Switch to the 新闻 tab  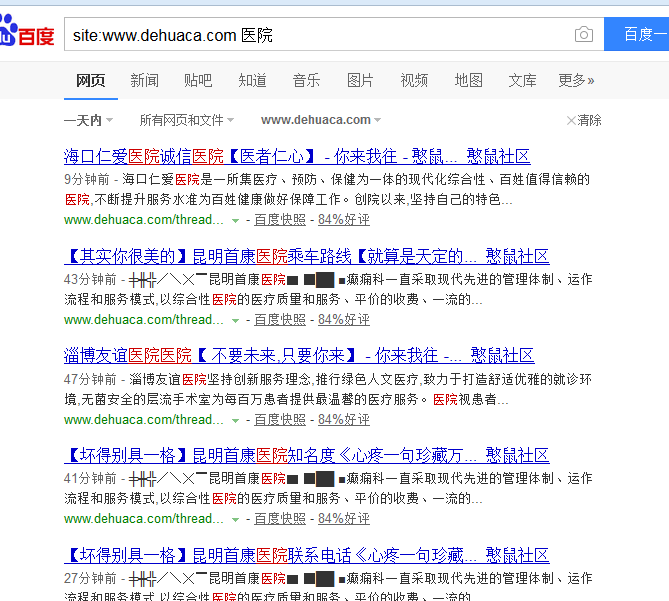145,80
